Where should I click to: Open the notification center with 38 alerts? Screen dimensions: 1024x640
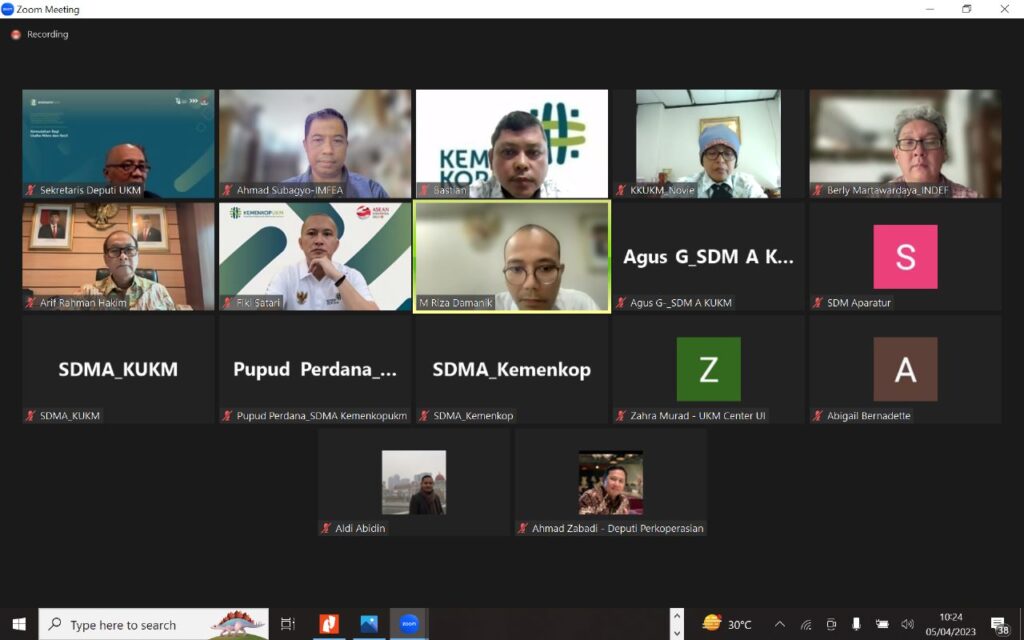coord(999,625)
